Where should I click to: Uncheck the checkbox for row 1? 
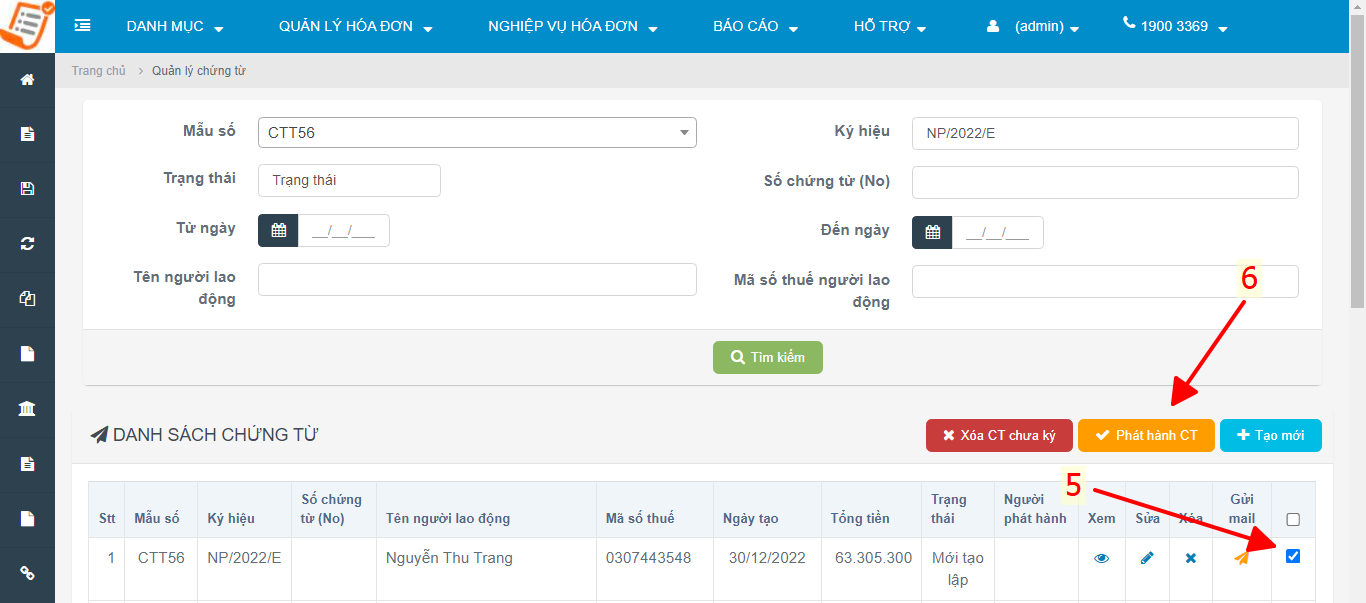1293,556
